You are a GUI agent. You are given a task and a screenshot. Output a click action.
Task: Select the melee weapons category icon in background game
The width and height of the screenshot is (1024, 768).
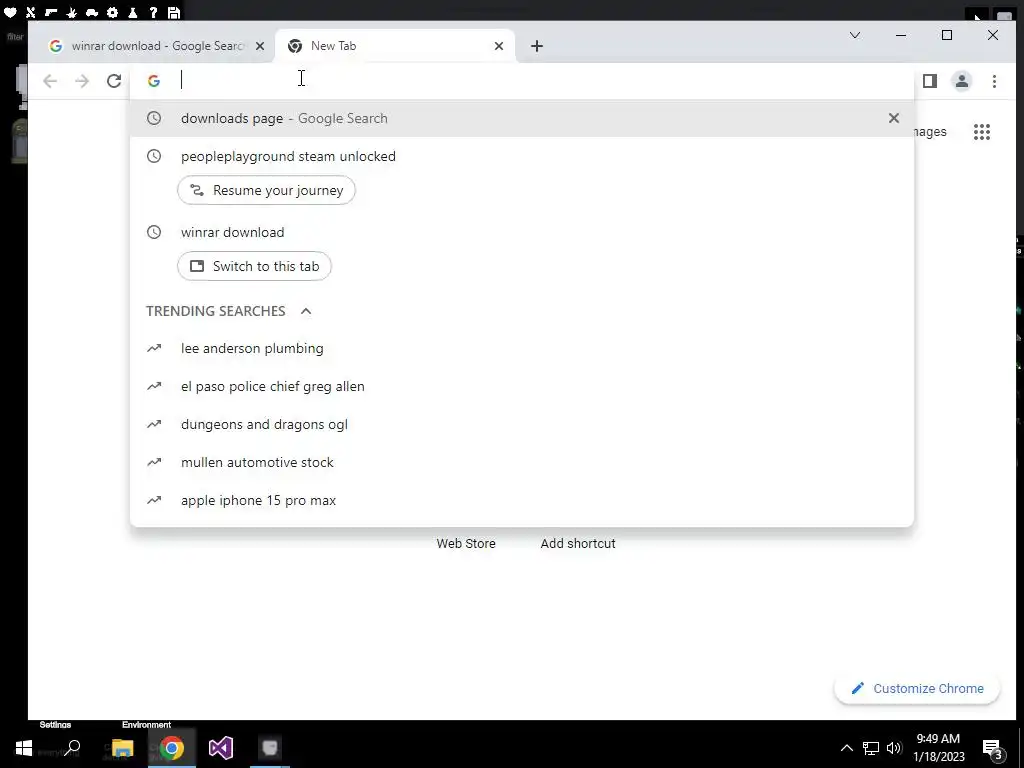coord(31,12)
